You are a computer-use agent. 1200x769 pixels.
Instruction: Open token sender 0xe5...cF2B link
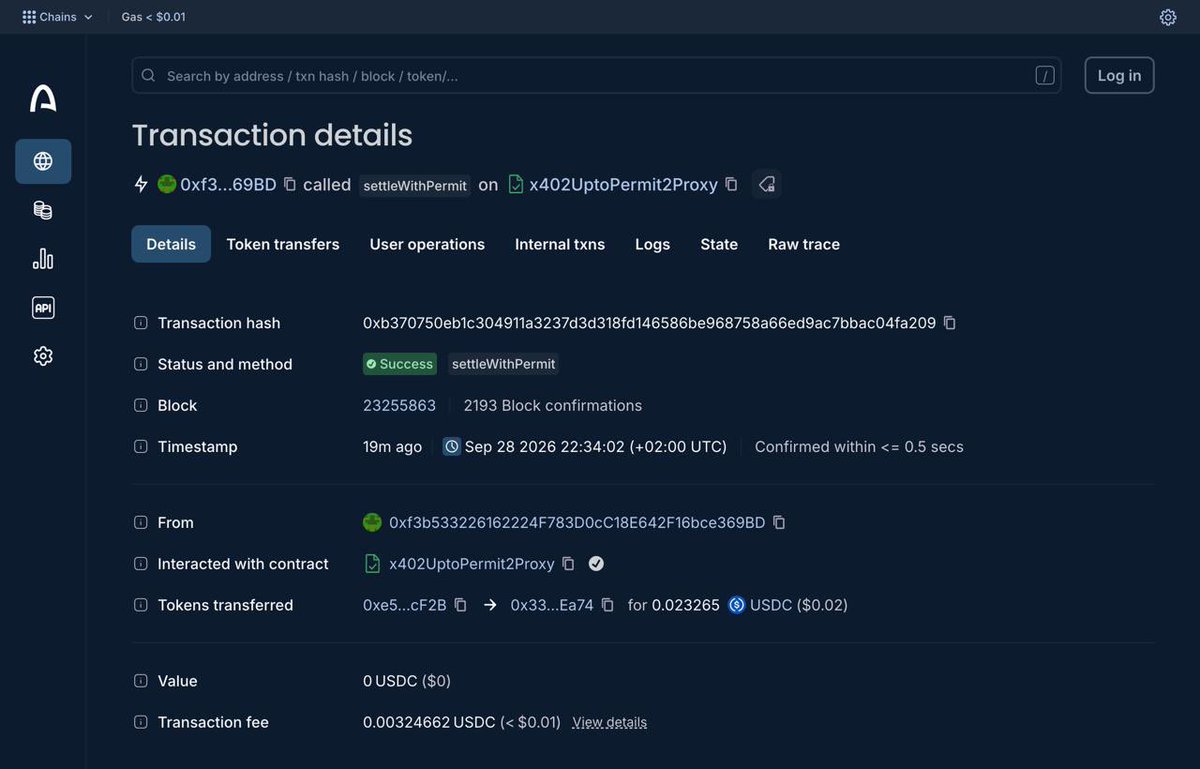(x=405, y=605)
